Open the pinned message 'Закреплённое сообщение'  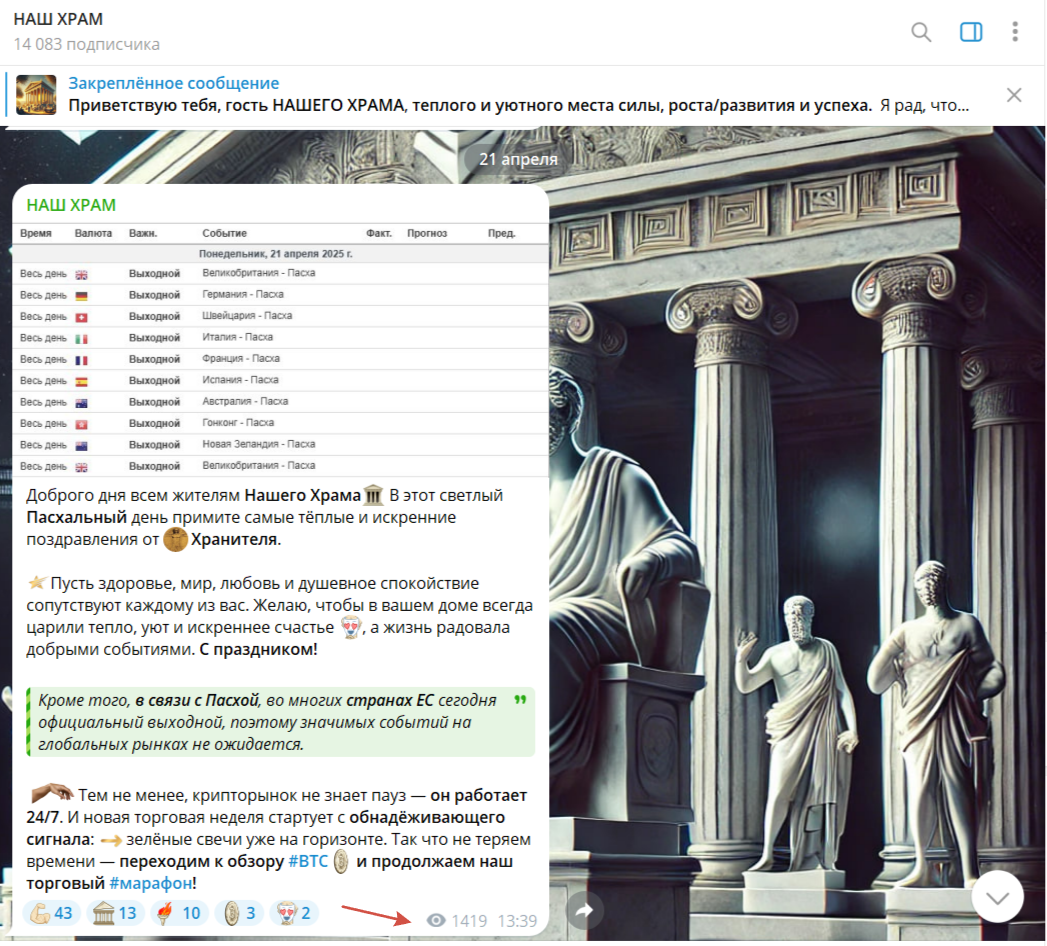point(174,83)
